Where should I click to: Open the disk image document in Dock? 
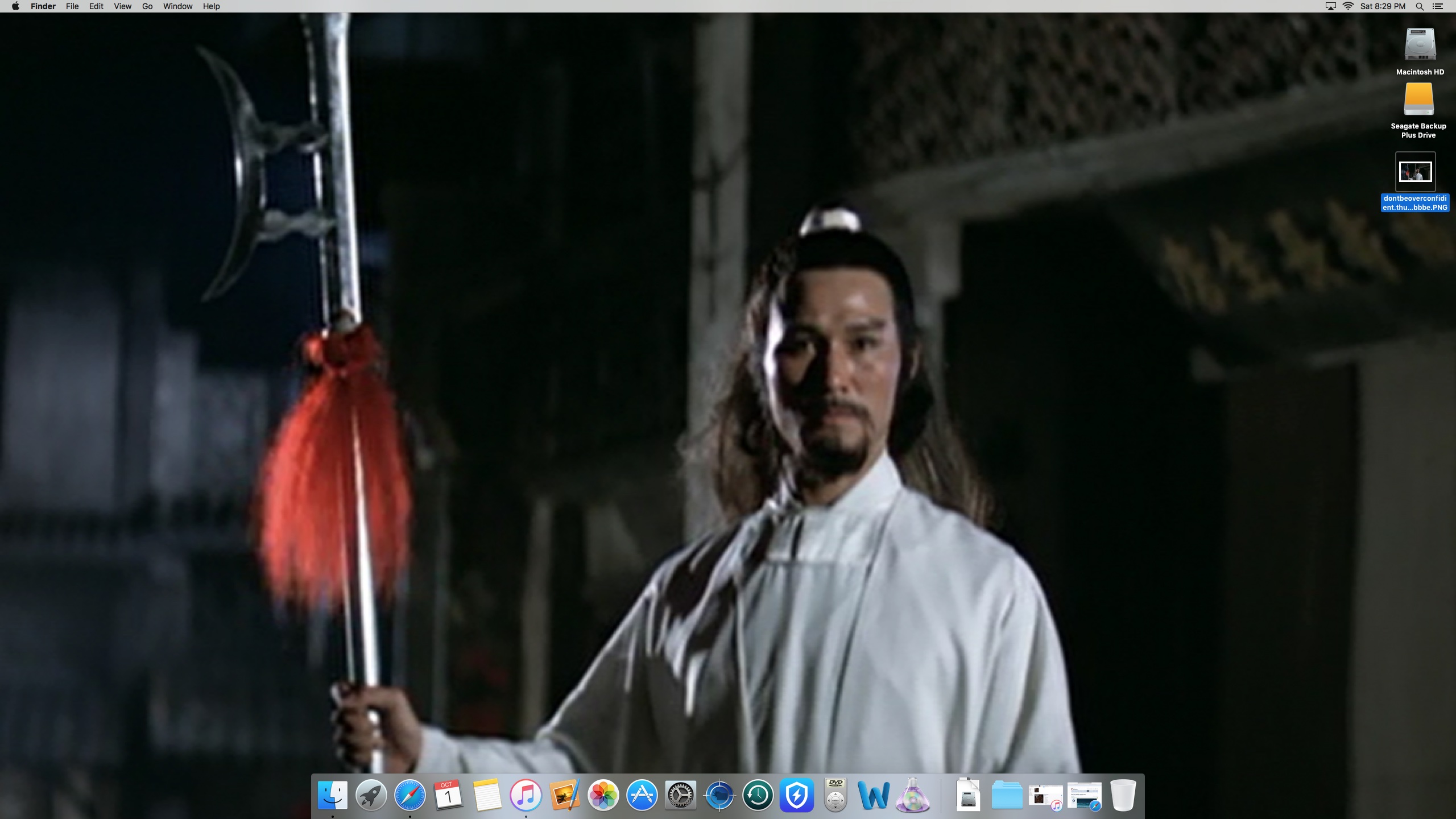968,795
